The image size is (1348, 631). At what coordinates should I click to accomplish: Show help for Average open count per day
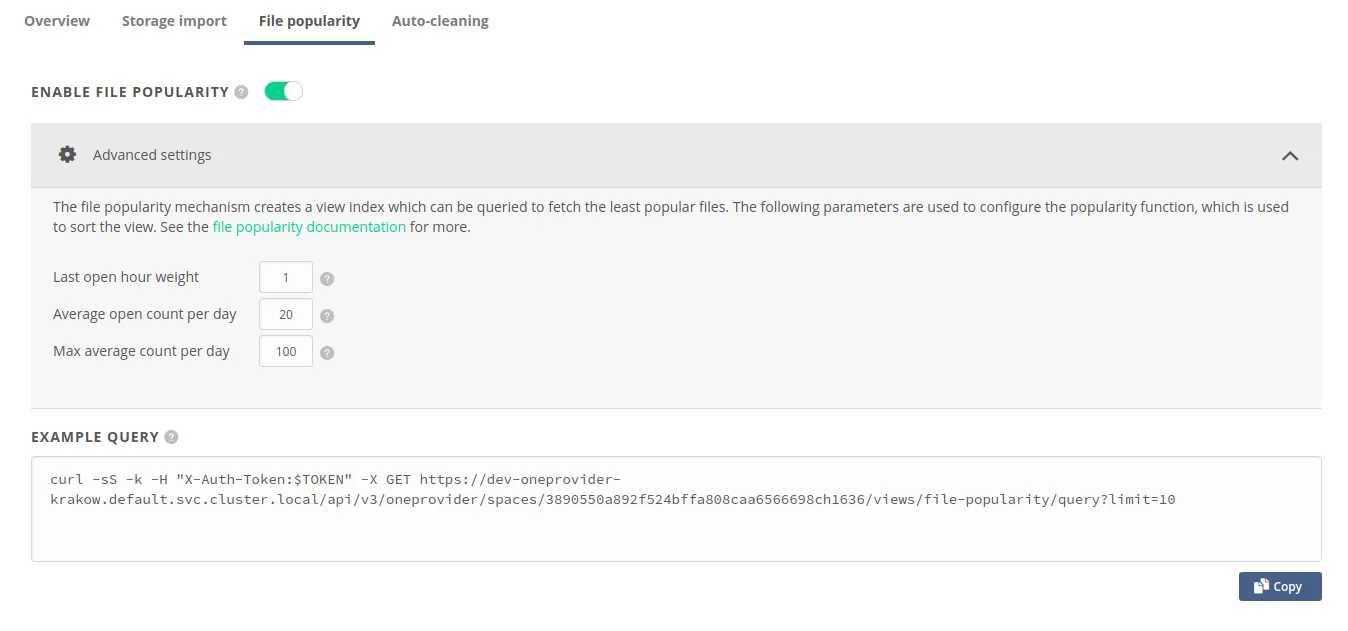tap(327, 316)
